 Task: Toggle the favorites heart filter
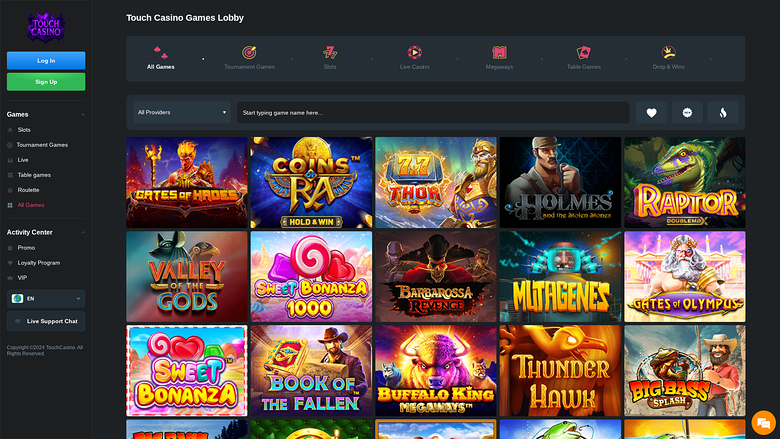tap(651, 112)
